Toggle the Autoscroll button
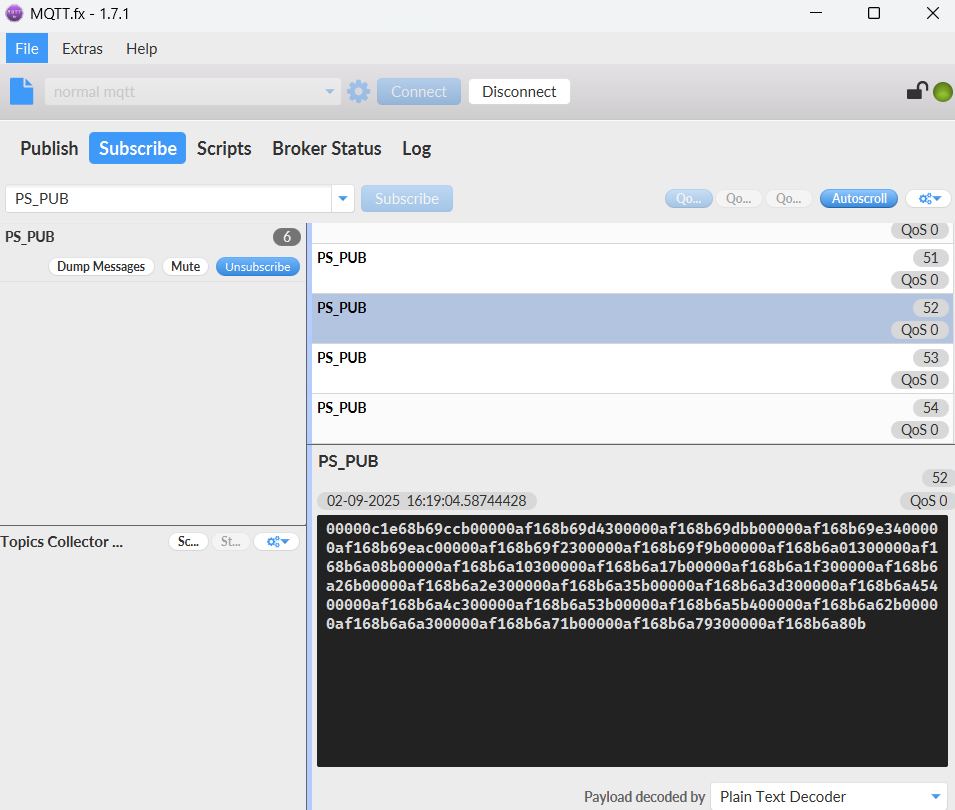Screen dimensions: 955x810 click(x=859, y=199)
